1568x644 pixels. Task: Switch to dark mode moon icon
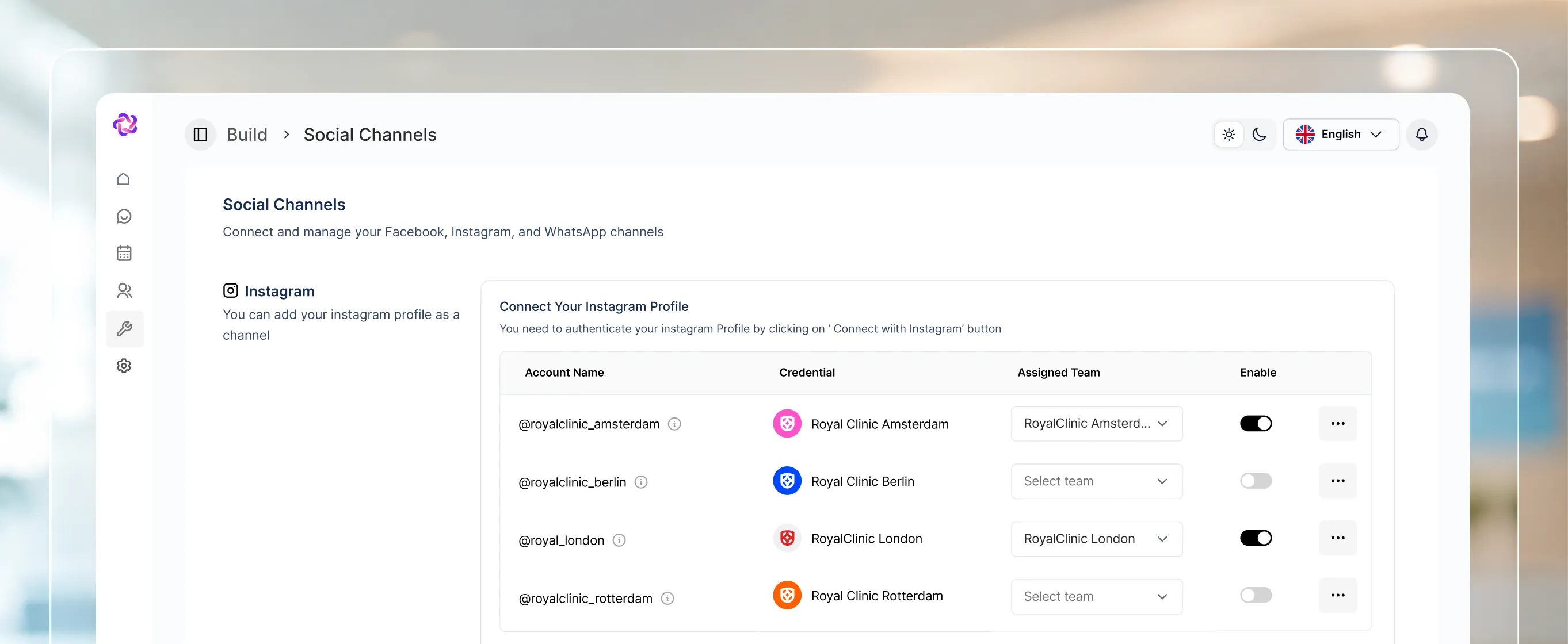point(1260,135)
